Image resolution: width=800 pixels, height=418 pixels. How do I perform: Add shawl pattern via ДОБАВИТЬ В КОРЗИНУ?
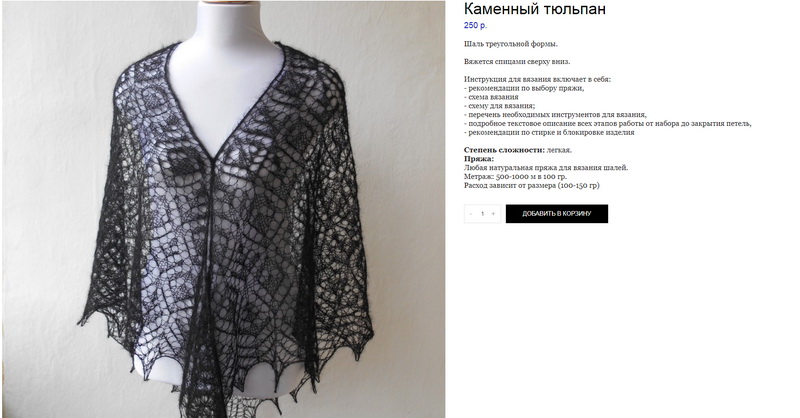pos(557,214)
